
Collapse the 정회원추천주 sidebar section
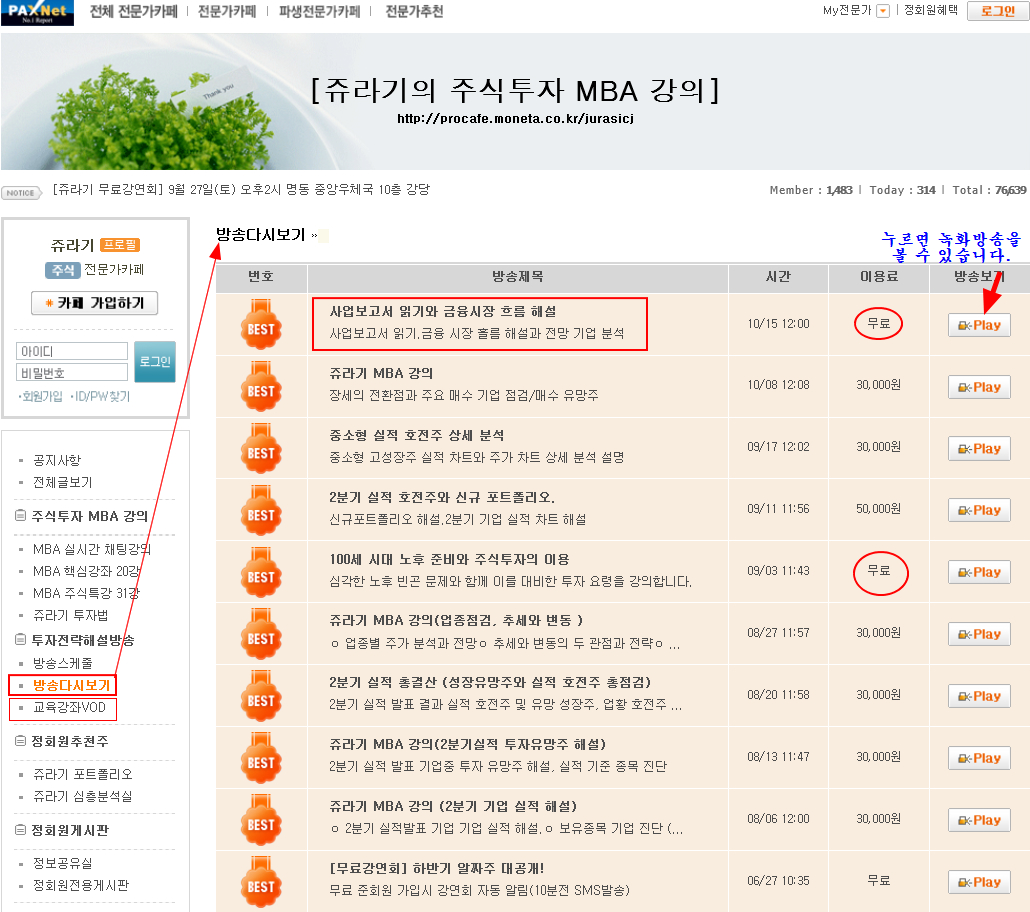pos(21,741)
